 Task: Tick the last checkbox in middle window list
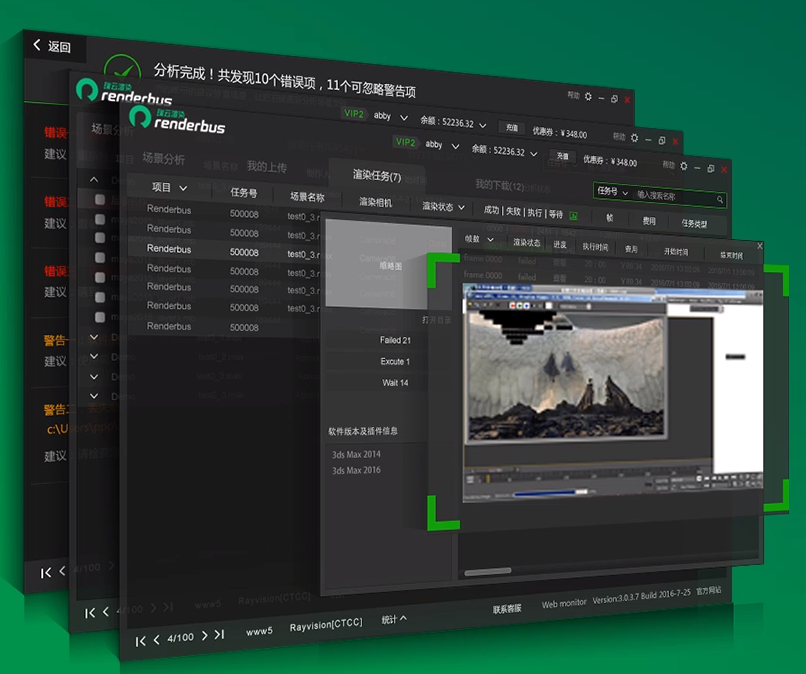tap(100, 317)
